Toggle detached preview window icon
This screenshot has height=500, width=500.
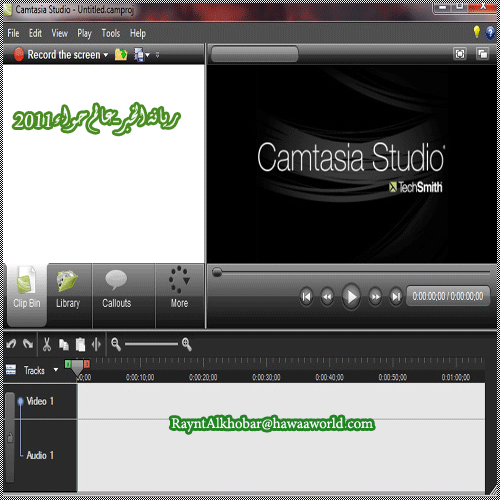click(482, 54)
